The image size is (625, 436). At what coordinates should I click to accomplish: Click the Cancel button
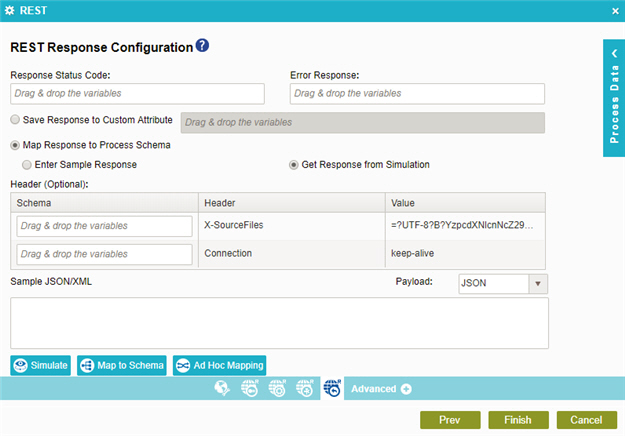[587, 420]
